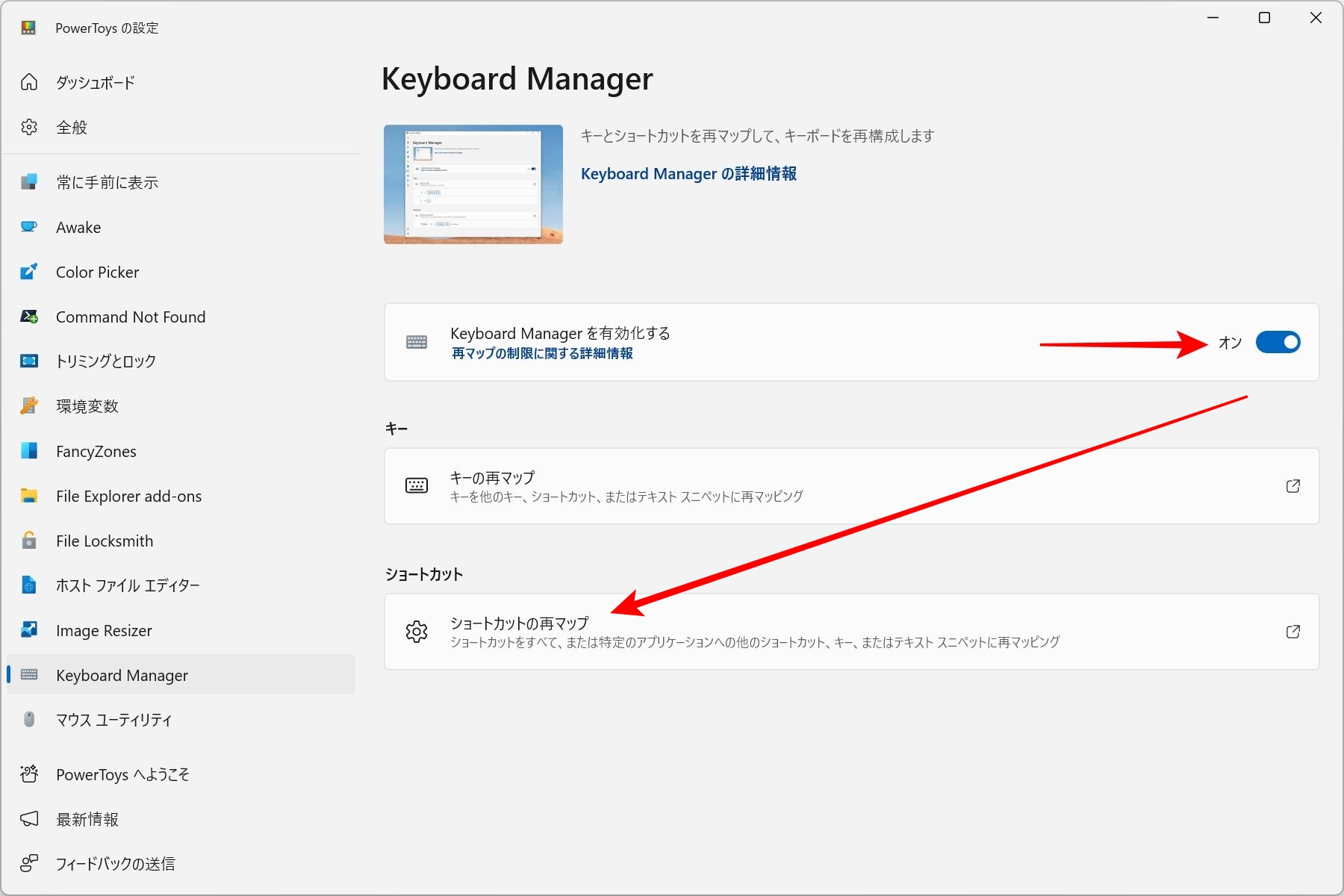Click open-external icon on ショートカットの再マップ row

pos(1293,632)
